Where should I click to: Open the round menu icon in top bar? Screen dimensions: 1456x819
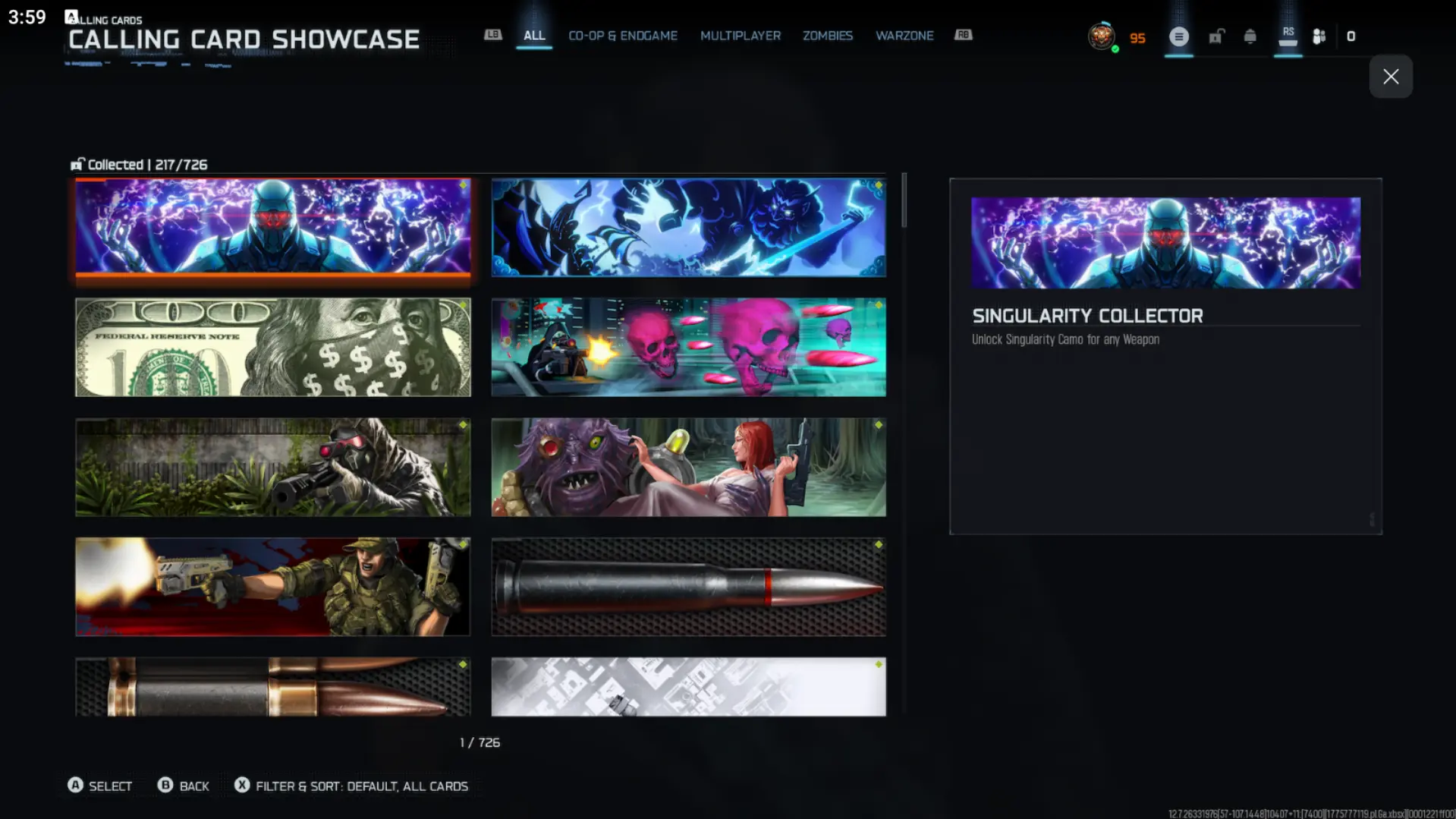(x=1178, y=36)
